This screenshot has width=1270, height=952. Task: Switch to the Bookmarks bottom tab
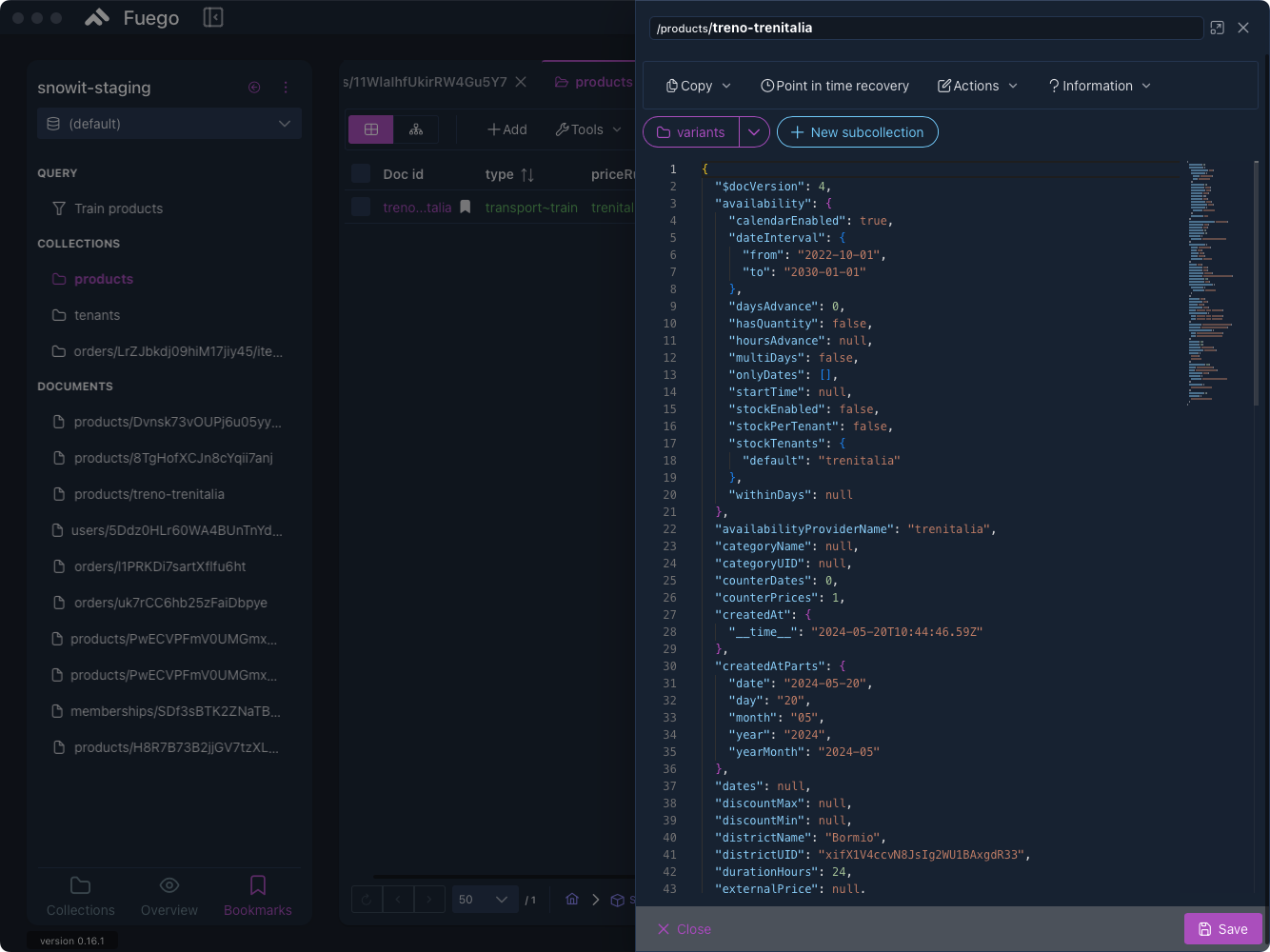[258, 897]
